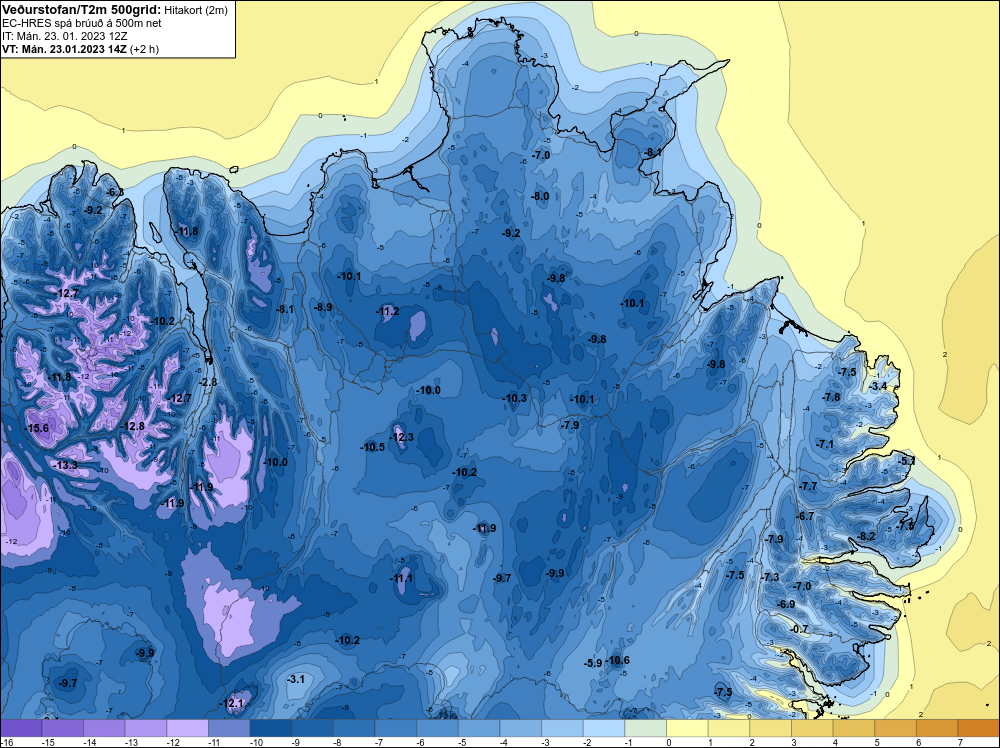Select the dark blue legend swatch between -10 and -9
The width and height of the screenshot is (1000, 748).
[x=271, y=728]
